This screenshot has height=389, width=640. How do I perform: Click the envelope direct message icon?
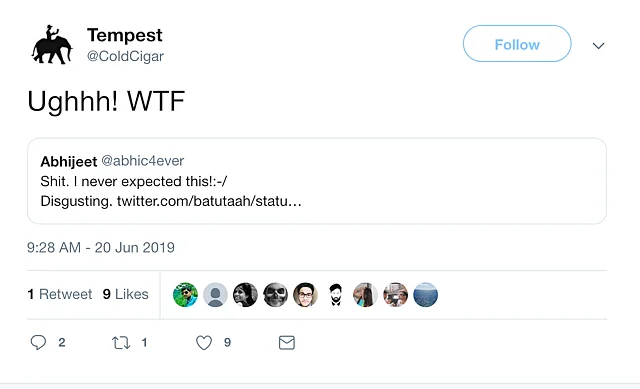pos(287,342)
